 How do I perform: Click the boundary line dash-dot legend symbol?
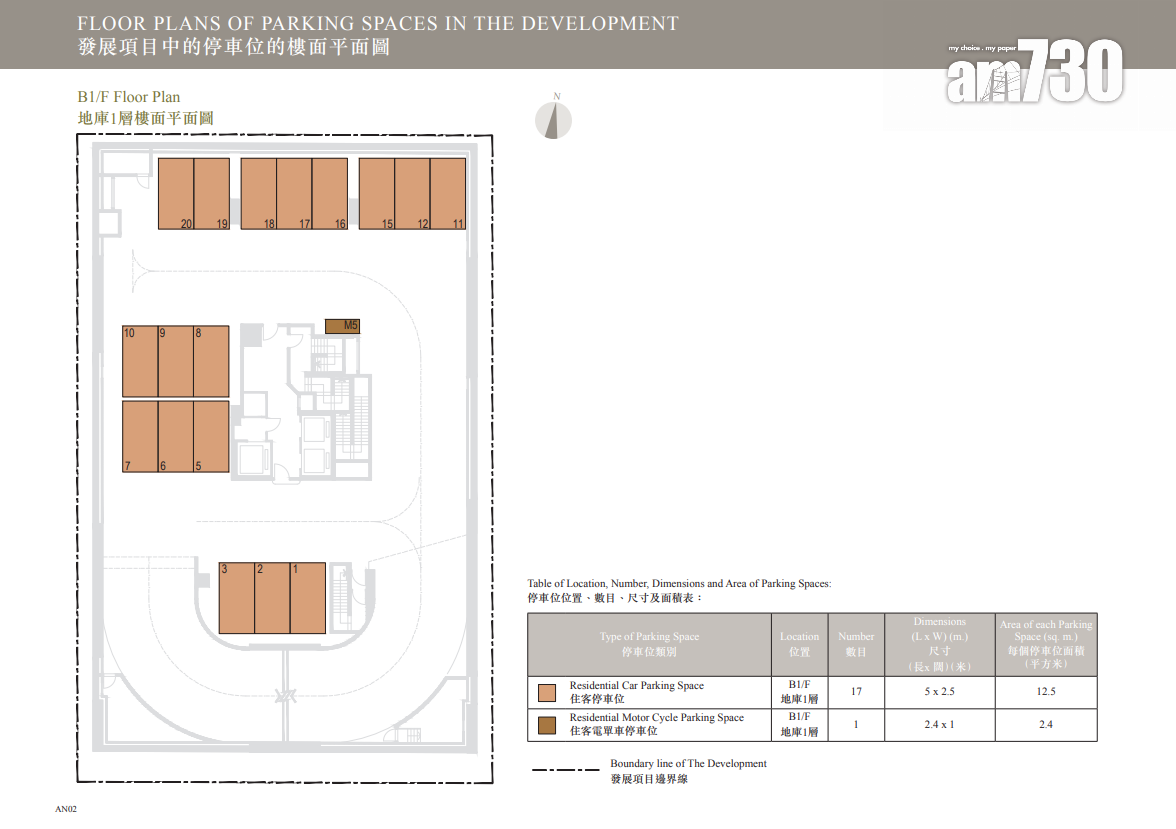[x=564, y=771]
